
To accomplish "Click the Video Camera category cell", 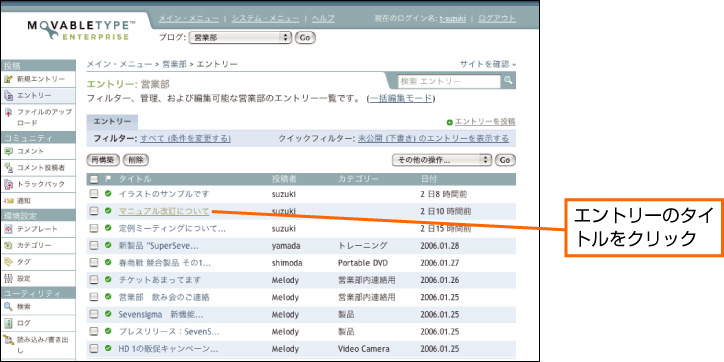I will (x=363, y=349).
